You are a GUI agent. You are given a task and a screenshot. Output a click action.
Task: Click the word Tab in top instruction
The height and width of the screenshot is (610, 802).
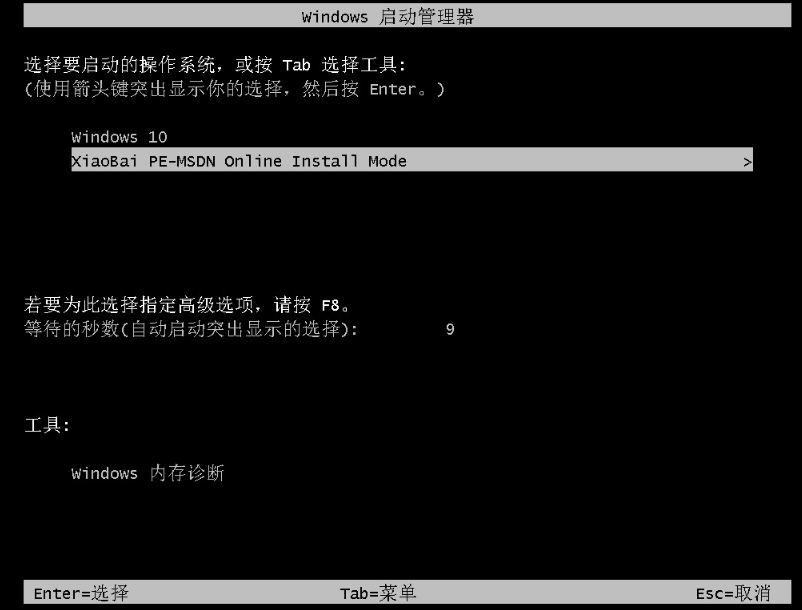pos(296,65)
